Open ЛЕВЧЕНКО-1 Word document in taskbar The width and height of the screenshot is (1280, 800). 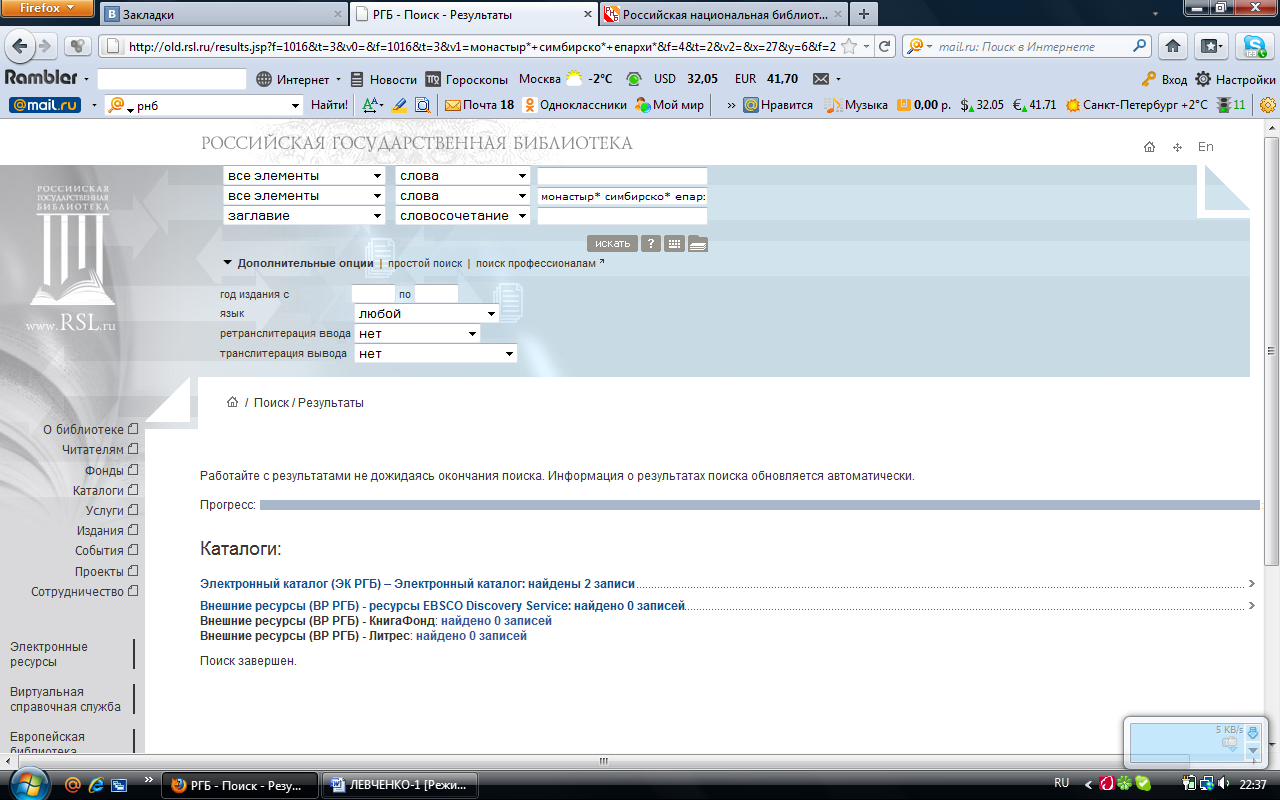[x=399, y=785]
